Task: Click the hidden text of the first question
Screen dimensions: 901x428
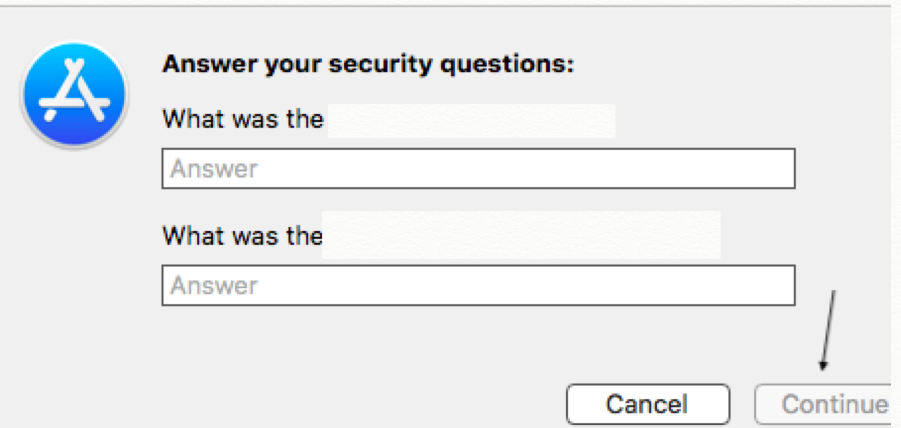Action: (x=471, y=121)
